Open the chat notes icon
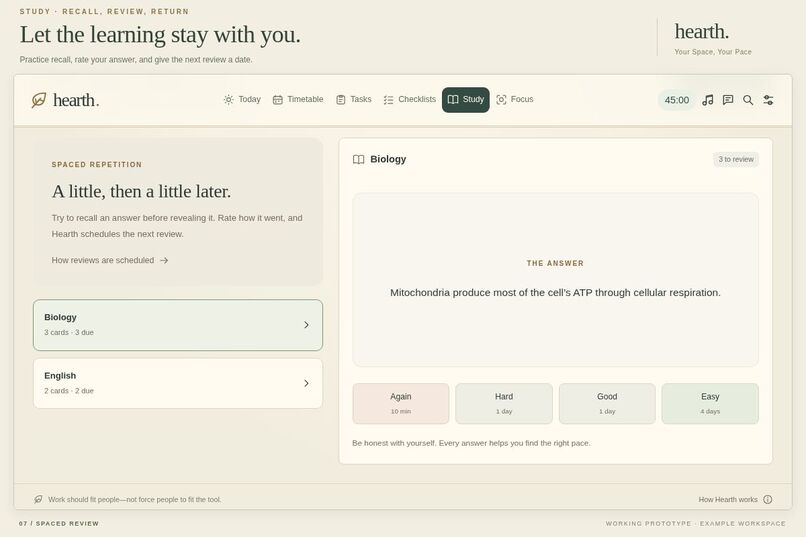This screenshot has height=537, width=806. [x=728, y=100]
